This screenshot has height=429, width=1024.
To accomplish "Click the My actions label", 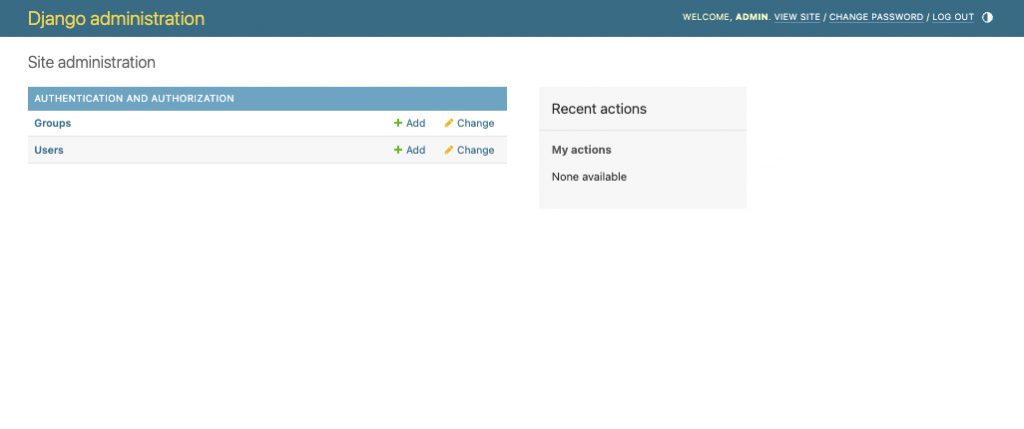I will pos(581,150).
